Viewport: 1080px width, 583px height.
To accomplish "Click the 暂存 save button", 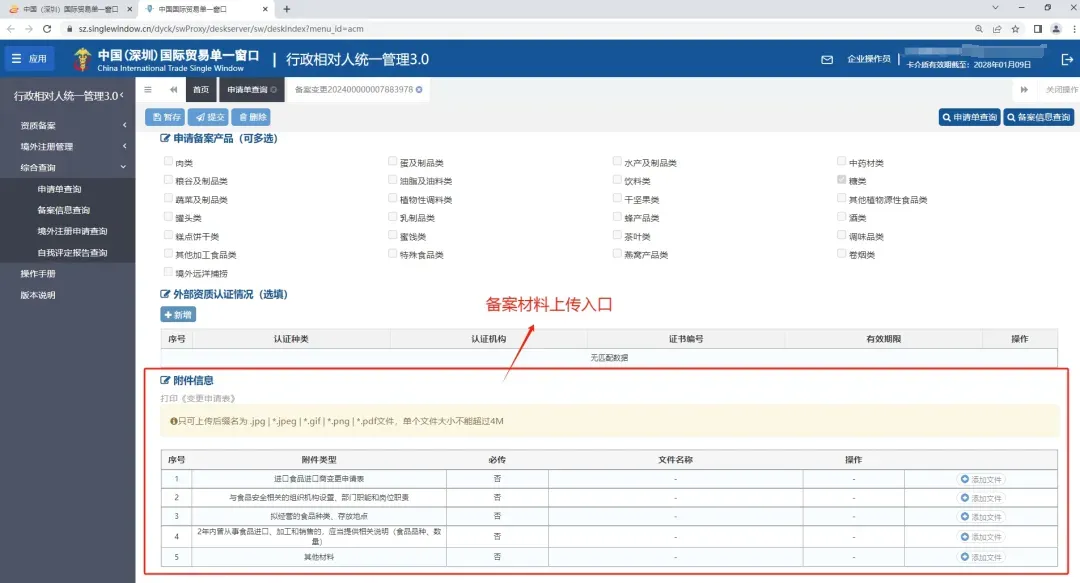I will click(165, 117).
